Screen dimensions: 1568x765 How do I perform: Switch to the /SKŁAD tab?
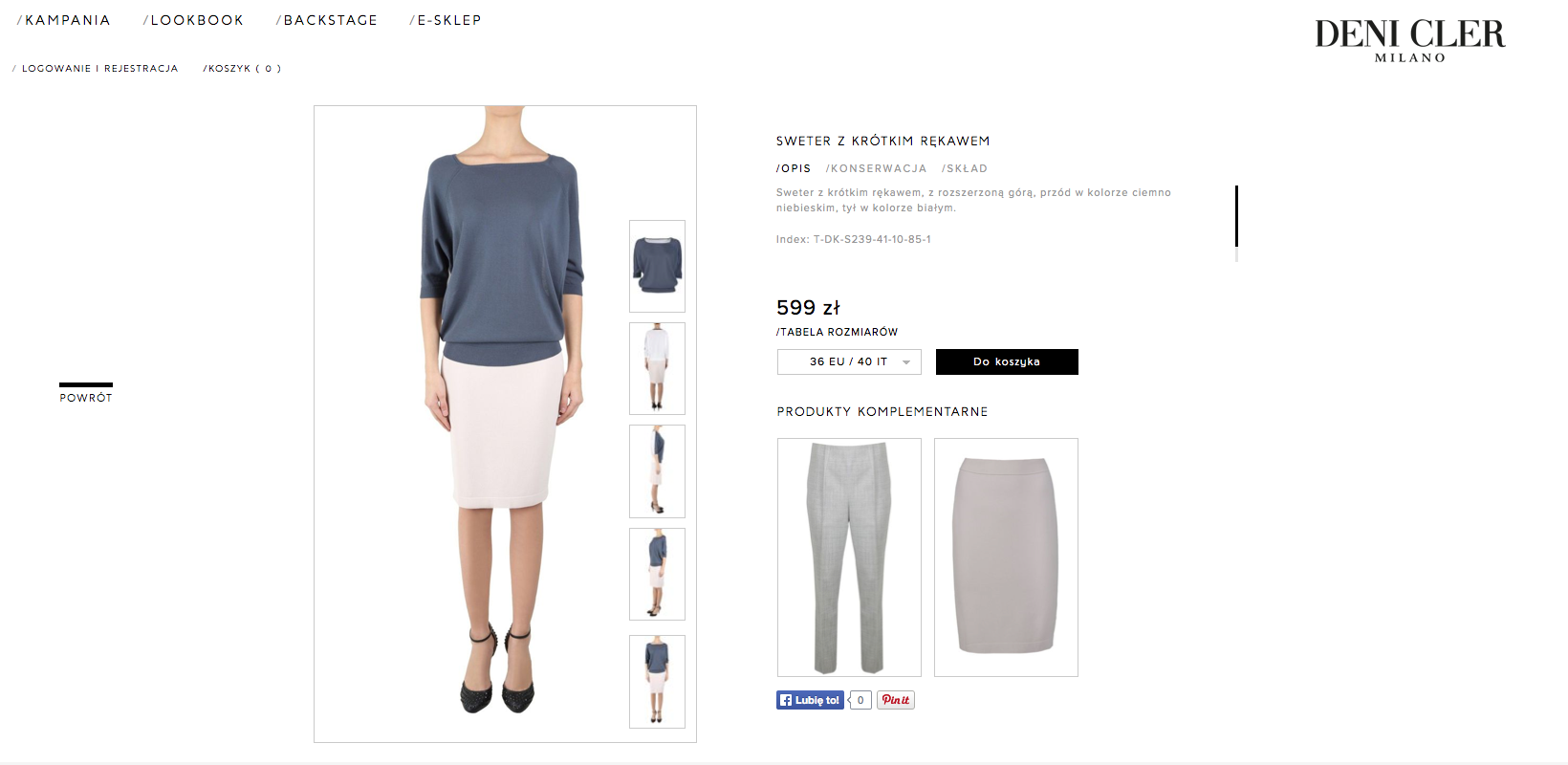964,168
